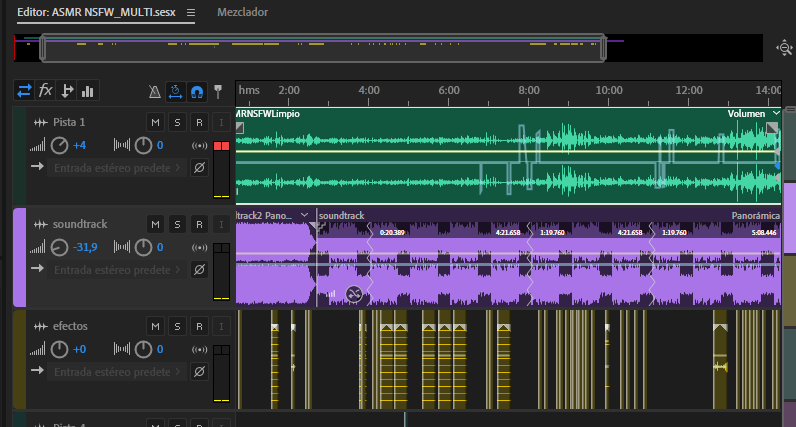796x427 pixels.
Task: Click the soundtrack volume knob
Action: [59, 248]
